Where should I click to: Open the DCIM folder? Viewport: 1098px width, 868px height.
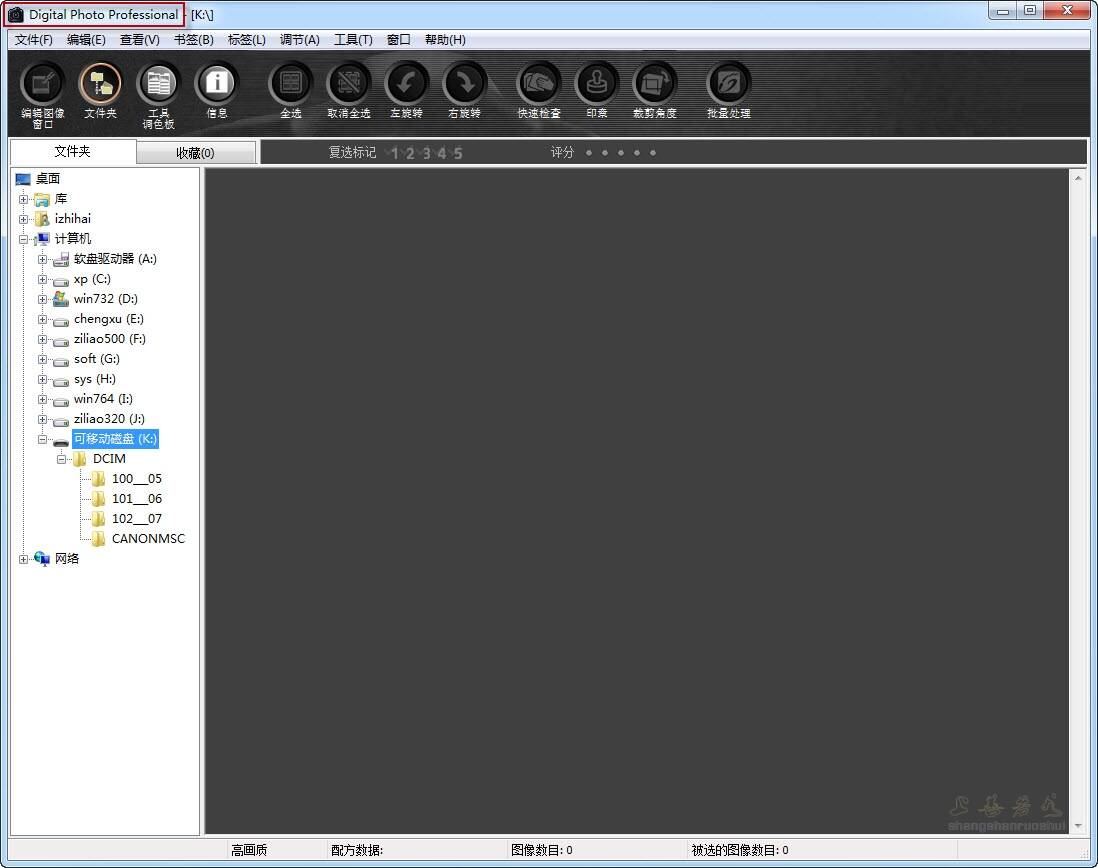coord(109,458)
